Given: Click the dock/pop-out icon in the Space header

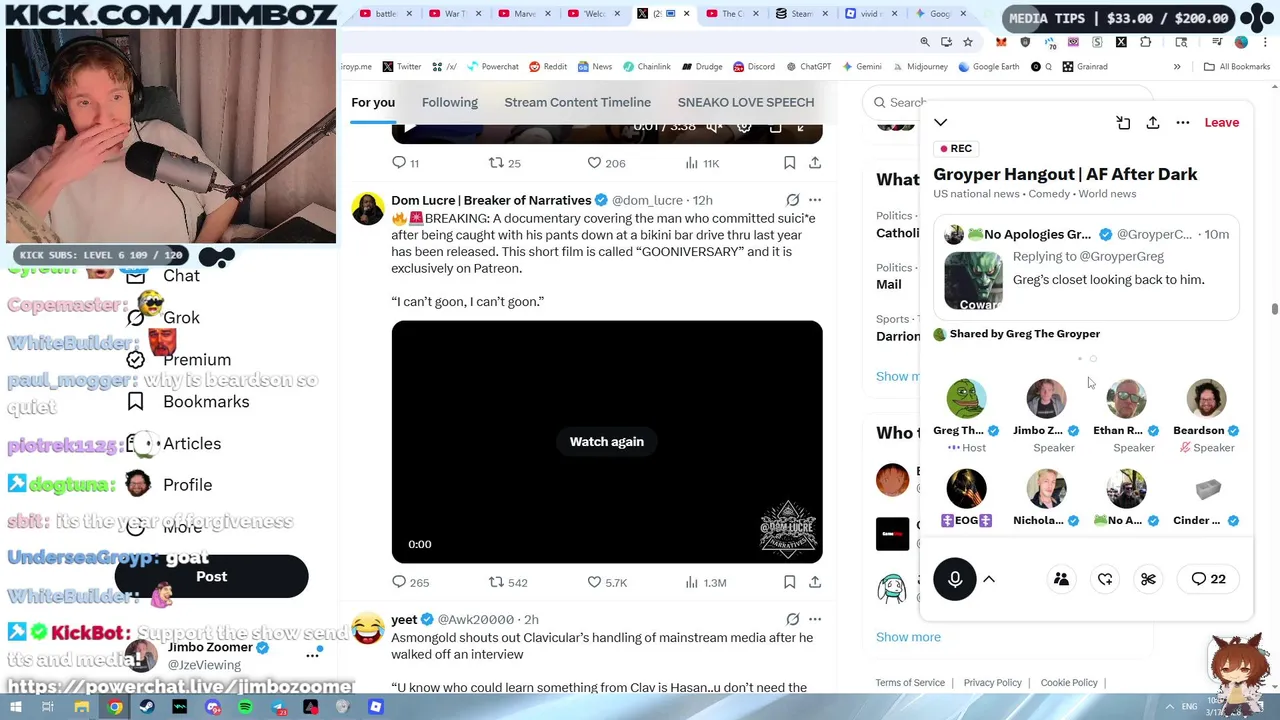Looking at the screenshot, I should click(x=1123, y=122).
